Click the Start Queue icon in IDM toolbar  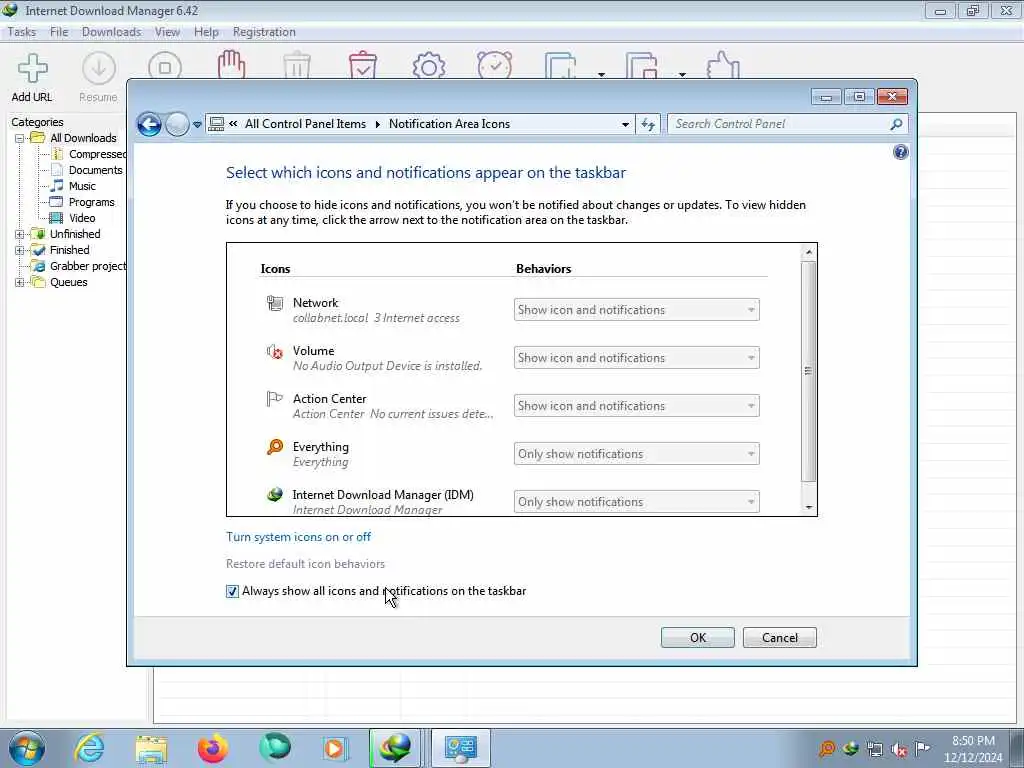pos(560,65)
